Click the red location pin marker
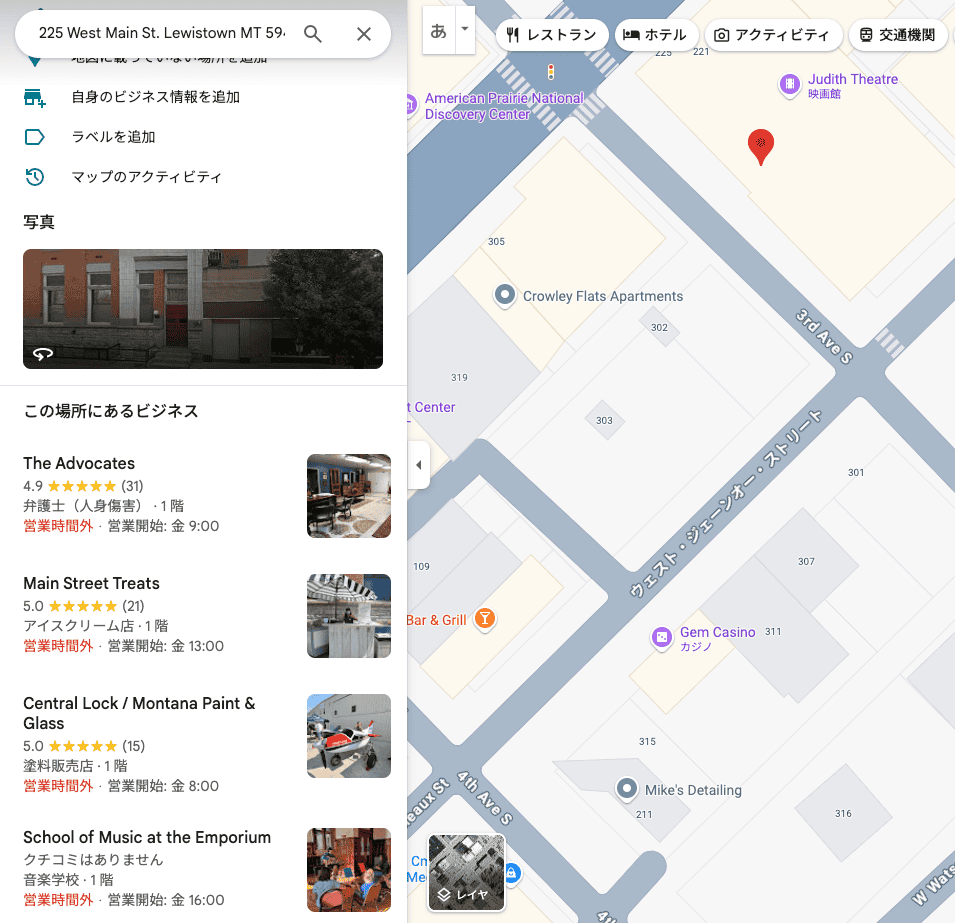This screenshot has height=923, width=955. (761, 146)
